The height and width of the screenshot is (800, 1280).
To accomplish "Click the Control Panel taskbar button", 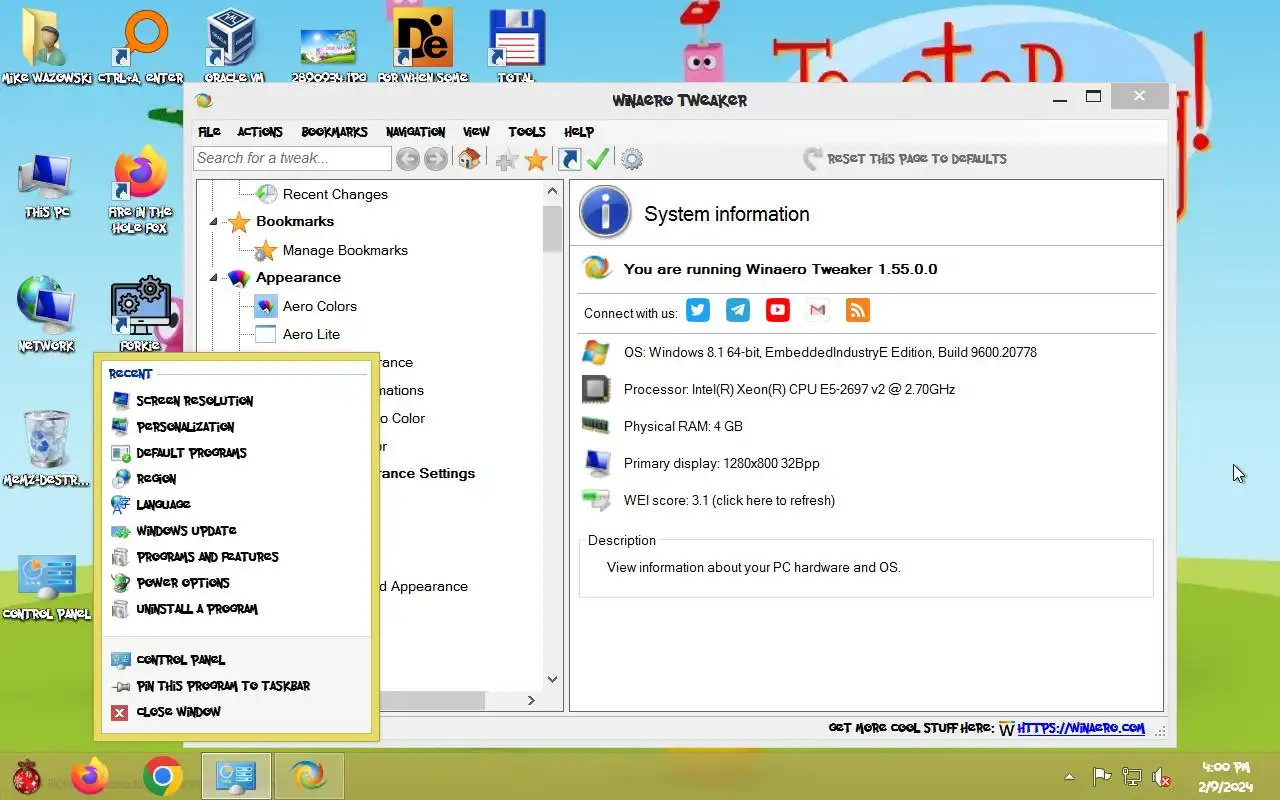I will [x=236, y=776].
